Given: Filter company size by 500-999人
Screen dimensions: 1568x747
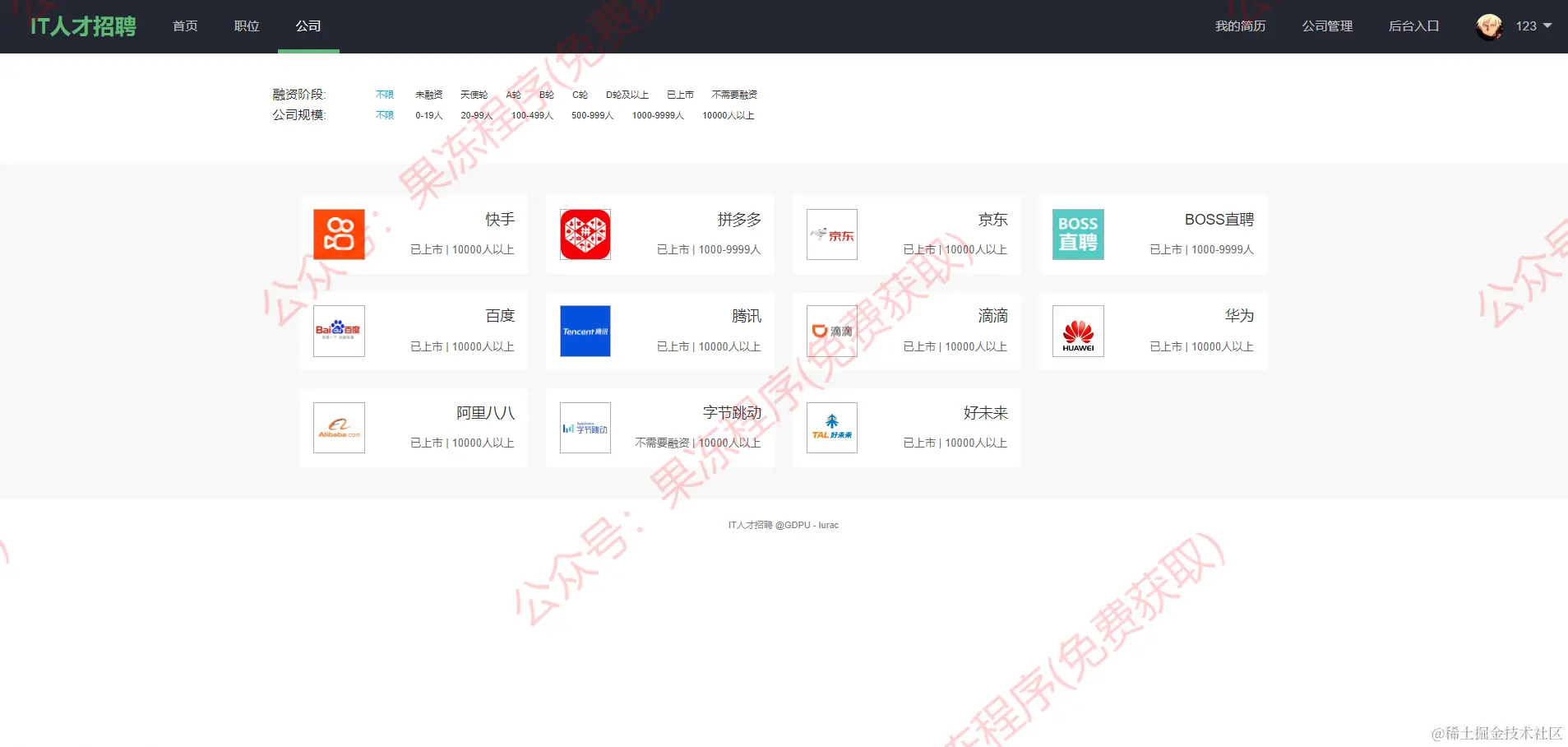Looking at the screenshot, I should tap(593, 115).
